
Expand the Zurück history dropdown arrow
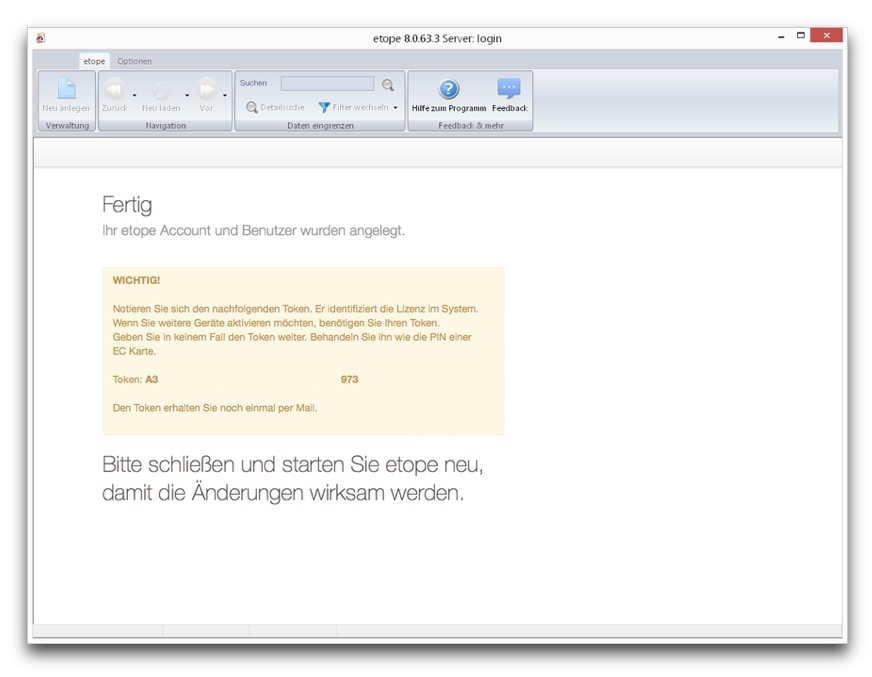pyautogui.click(x=134, y=95)
